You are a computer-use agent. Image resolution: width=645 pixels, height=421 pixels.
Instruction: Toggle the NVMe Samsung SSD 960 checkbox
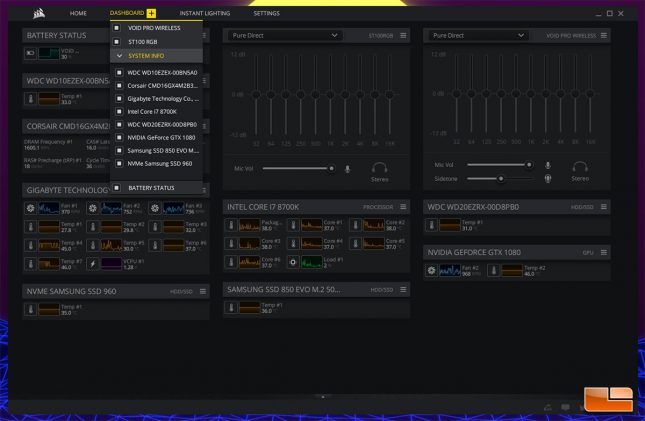pos(119,163)
